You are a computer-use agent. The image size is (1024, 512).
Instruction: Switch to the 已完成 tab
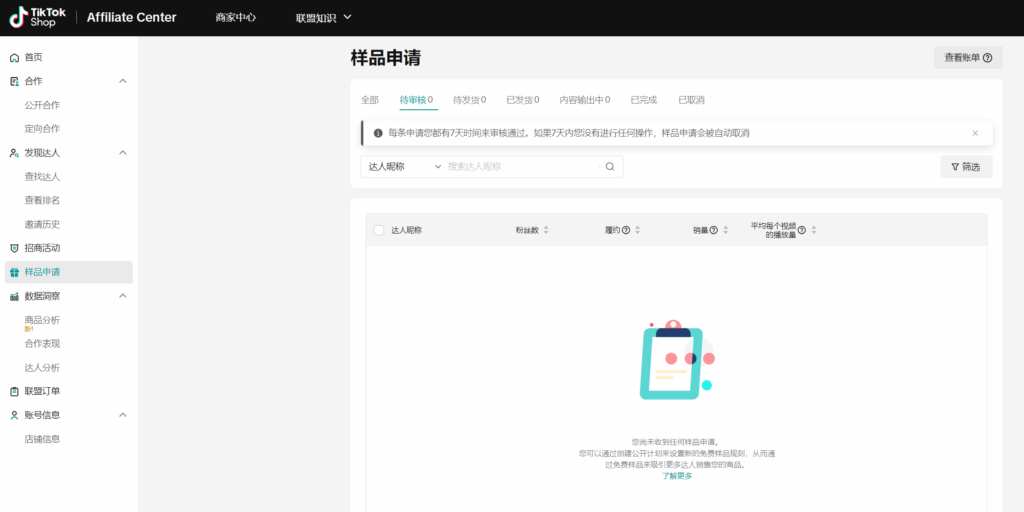tap(644, 100)
